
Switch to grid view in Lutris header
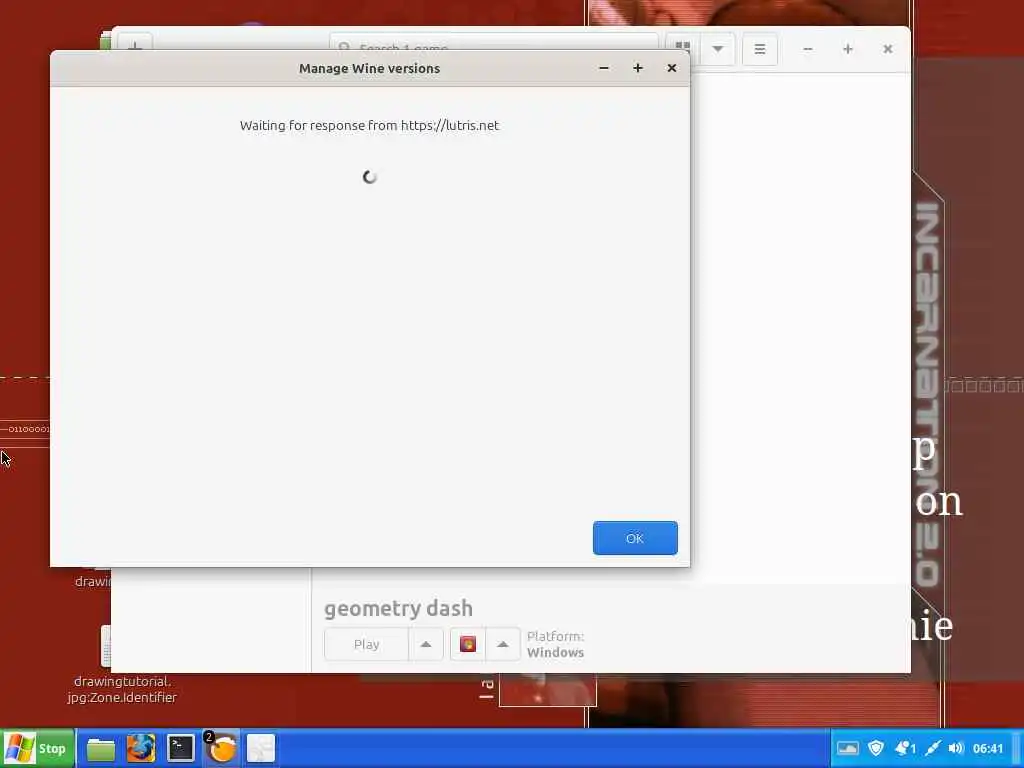pyautogui.click(x=682, y=47)
